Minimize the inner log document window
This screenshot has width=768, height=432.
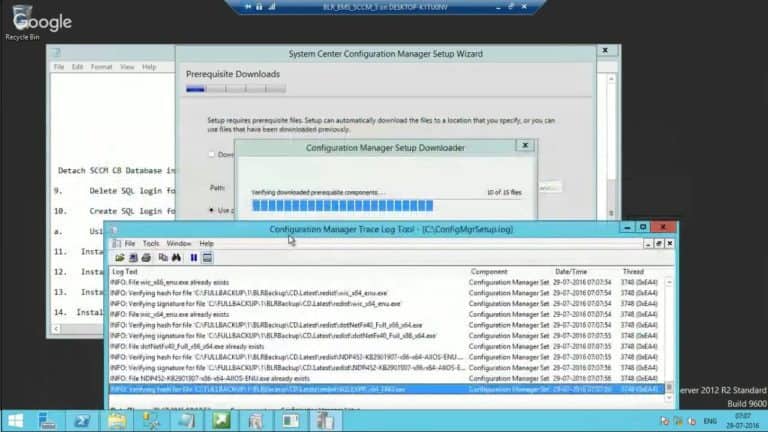click(x=648, y=243)
